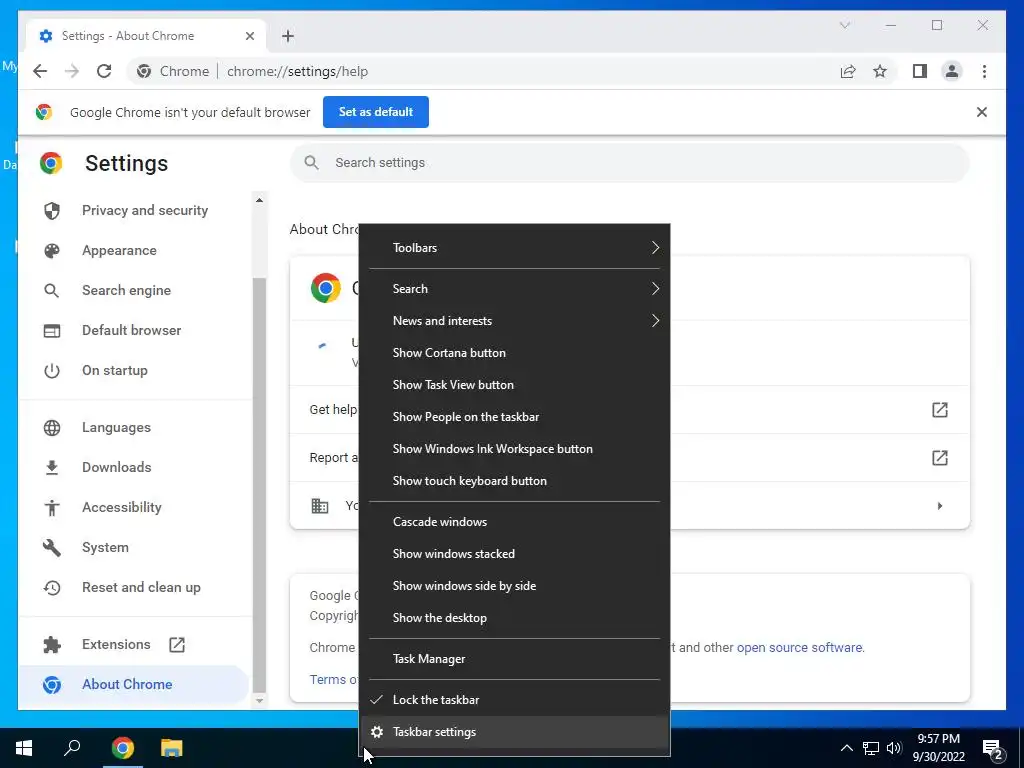This screenshot has height=768, width=1024.
Task: Open the Windows Start button
Action: click(x=24, y=748)
